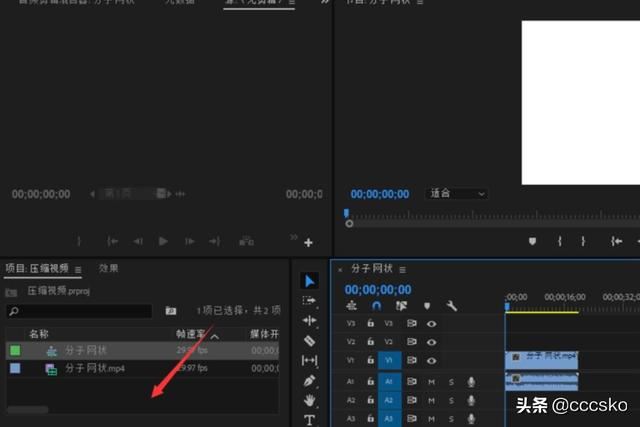Toggle timeline snap magnet icon
This screenshot has height=427, width=640.
[376, 306]
